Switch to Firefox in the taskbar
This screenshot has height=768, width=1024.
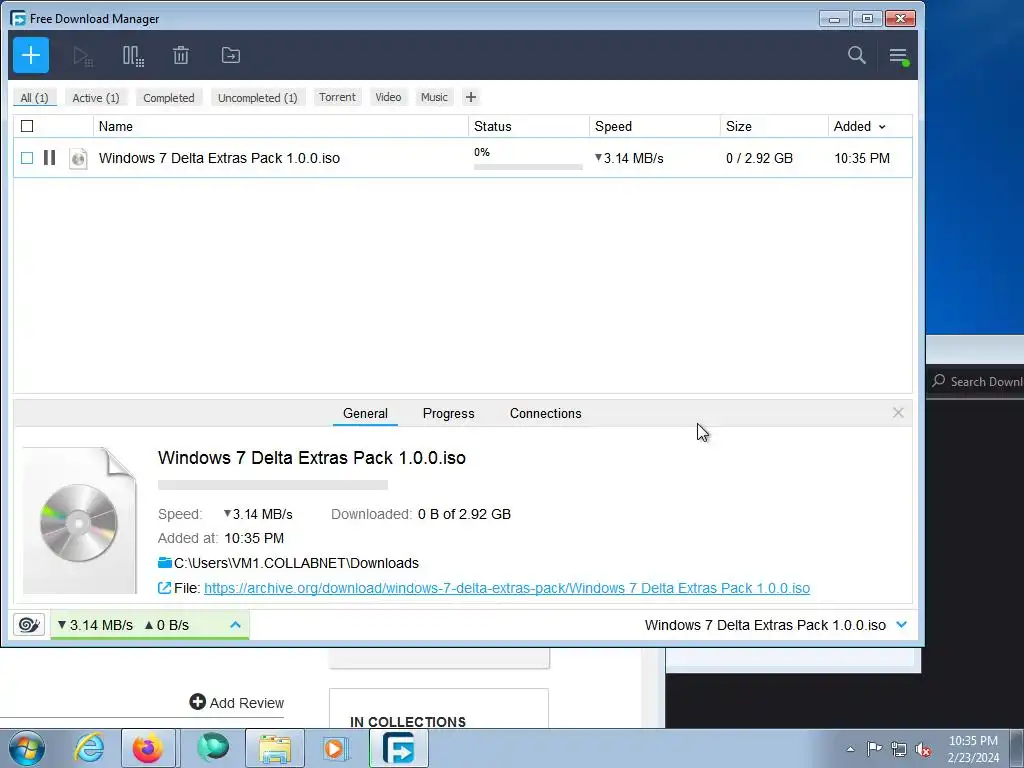point(148,748)
